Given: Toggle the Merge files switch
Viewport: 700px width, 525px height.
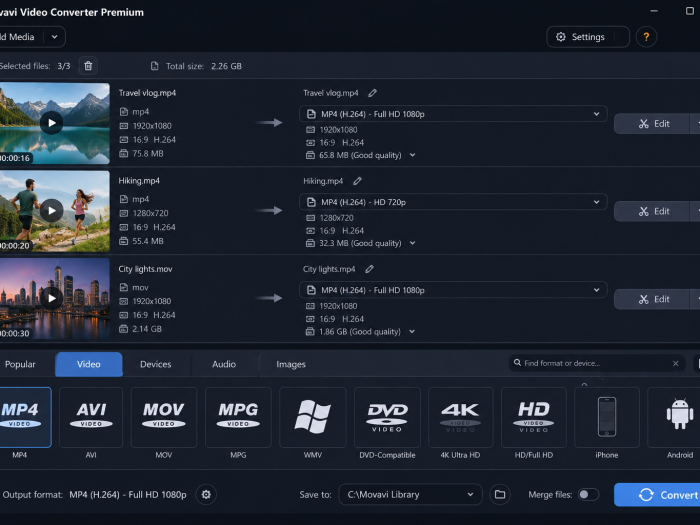Looking at the screenshot, I should (588, 495).
